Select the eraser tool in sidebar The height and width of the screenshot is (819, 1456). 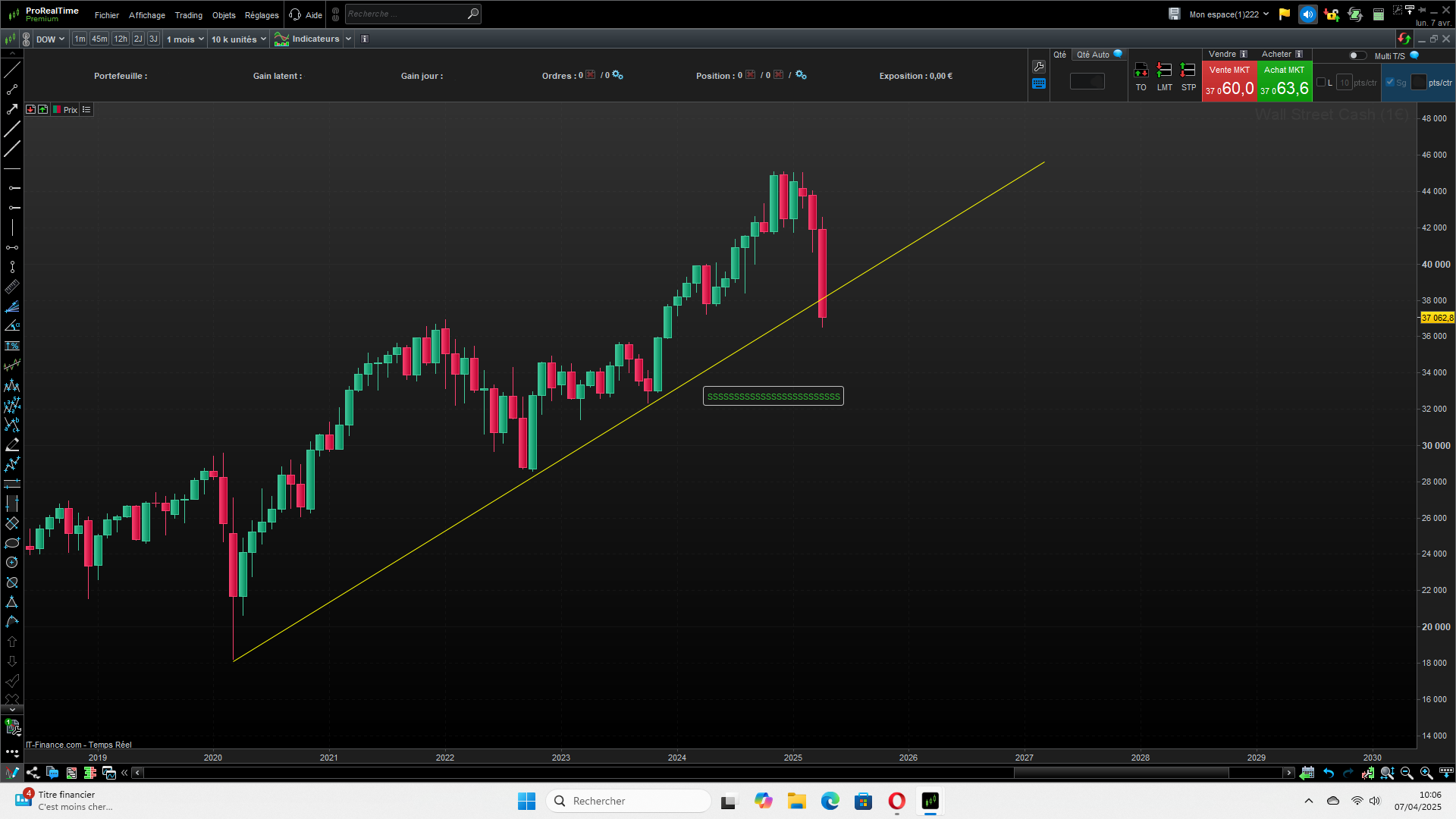[x=12, y=445]
